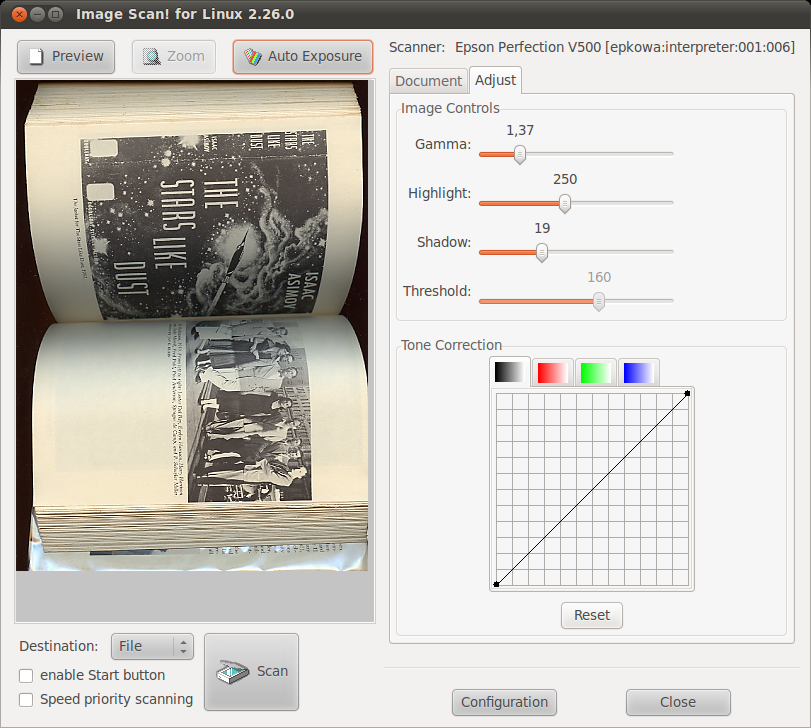Image resolution: width=811 pixels, height=728 pixels.
Task: Click the Highlight value 250
Action: (565, 179)
